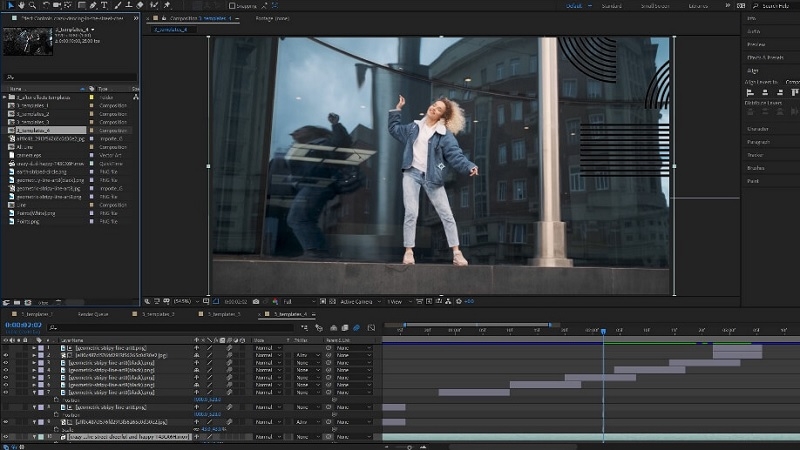Screen dimensions: 800x450
Task: Open the Render Queue tab
Action: (x=93, y=314)
